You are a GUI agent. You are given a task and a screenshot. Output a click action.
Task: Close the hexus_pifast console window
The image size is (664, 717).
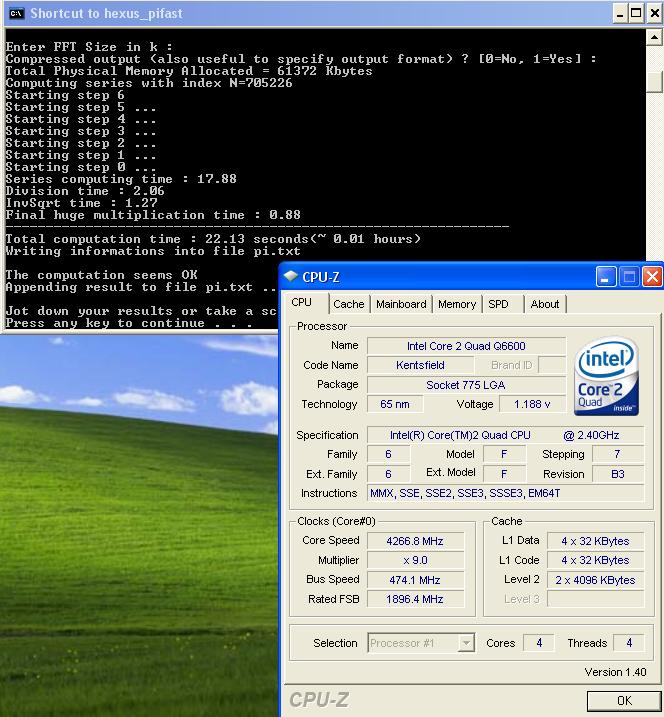point(655,13)
